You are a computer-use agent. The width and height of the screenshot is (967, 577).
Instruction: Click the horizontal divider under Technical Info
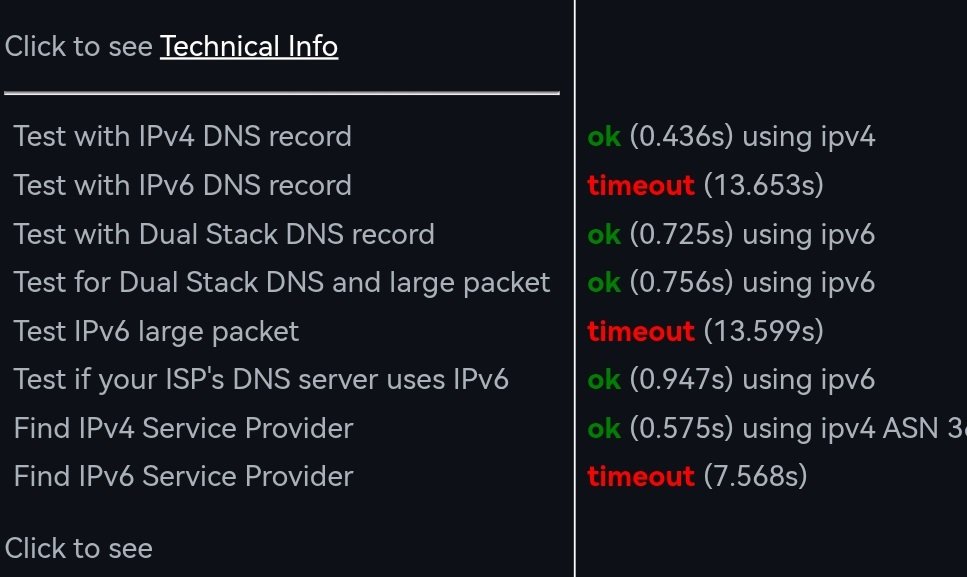pos(281,93)
